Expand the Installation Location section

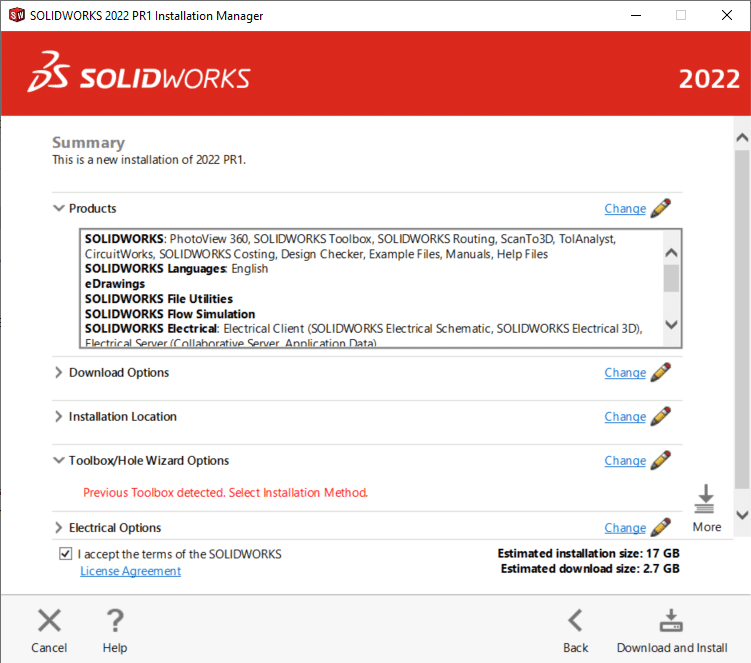click(x=58, y=417)
